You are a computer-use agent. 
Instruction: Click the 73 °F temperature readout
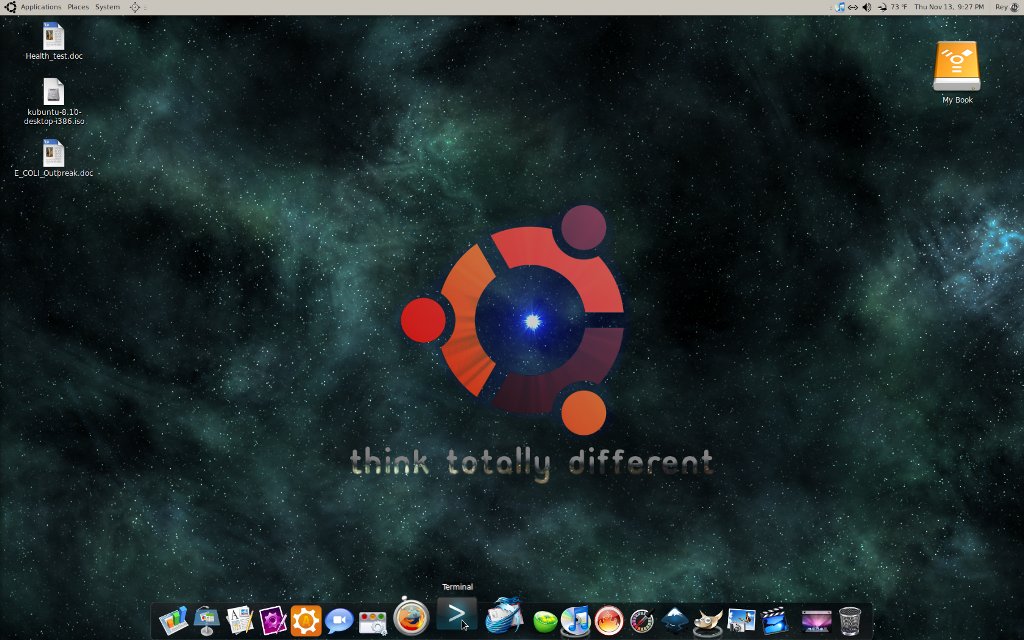(x=899, y=7)
